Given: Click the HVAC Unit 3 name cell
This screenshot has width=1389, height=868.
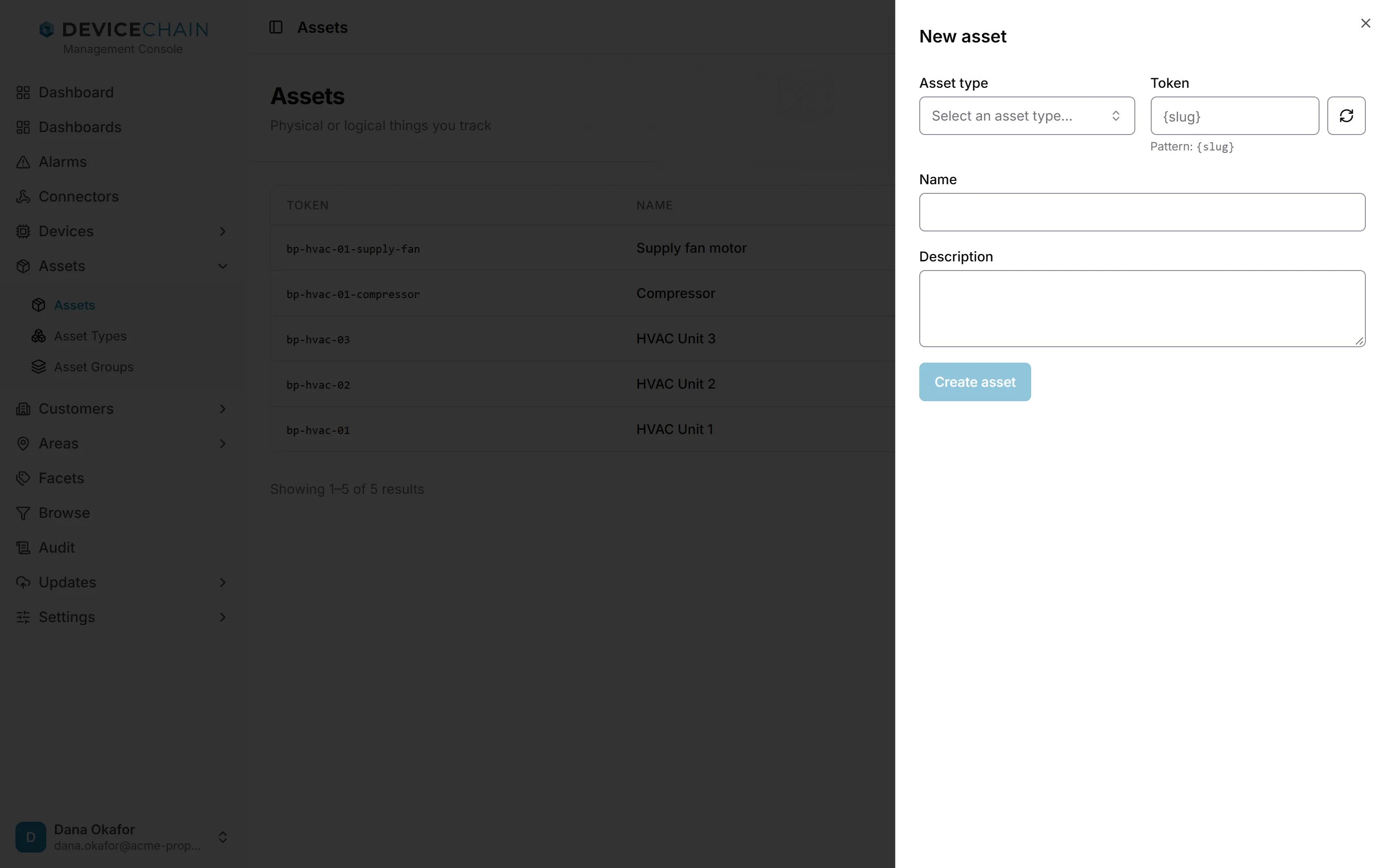Looking at the screenshot, I should click(676, 339).
